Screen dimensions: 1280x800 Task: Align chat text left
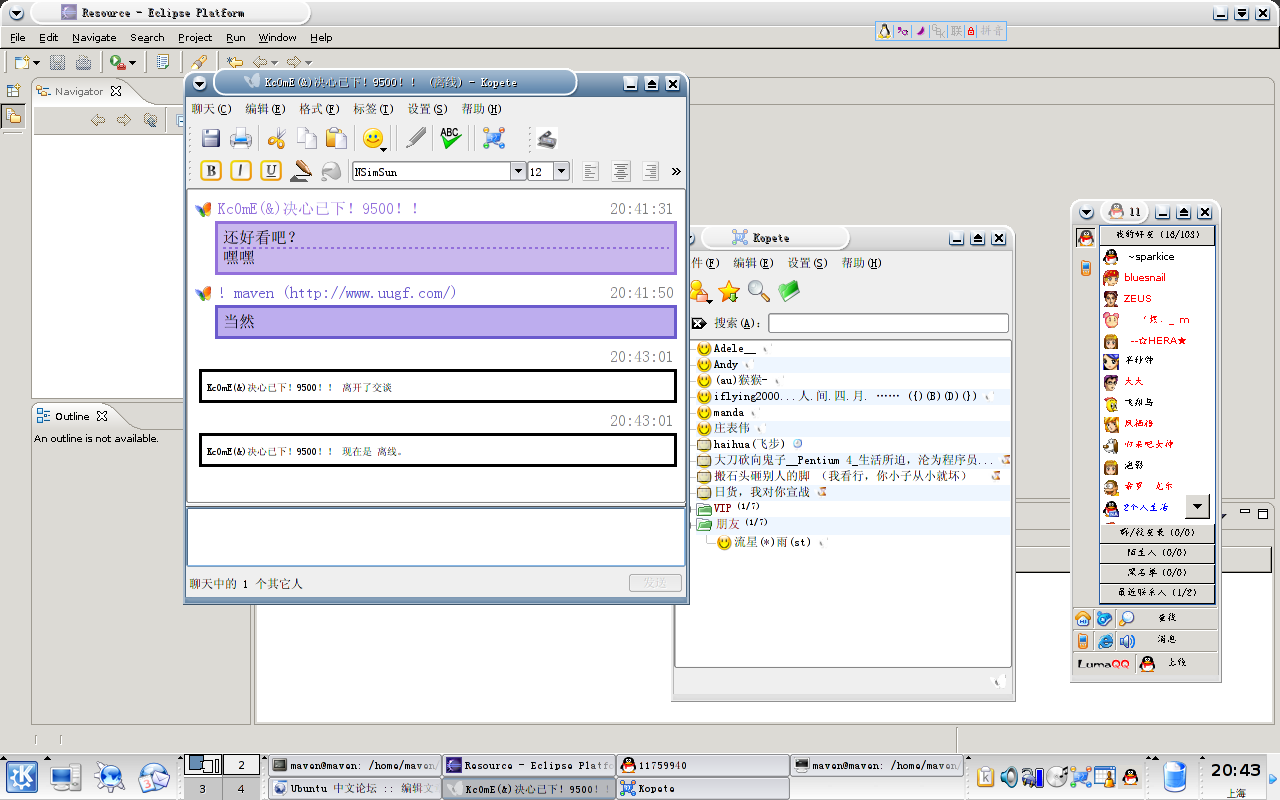click(591, 172)
